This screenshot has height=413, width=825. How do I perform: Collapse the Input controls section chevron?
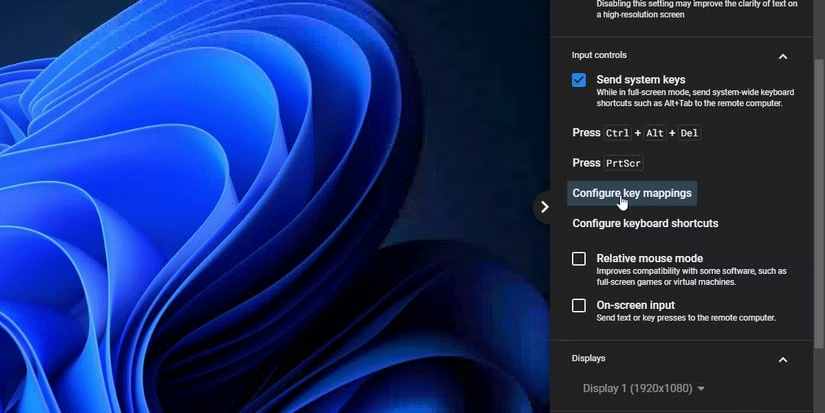point(783,57)
